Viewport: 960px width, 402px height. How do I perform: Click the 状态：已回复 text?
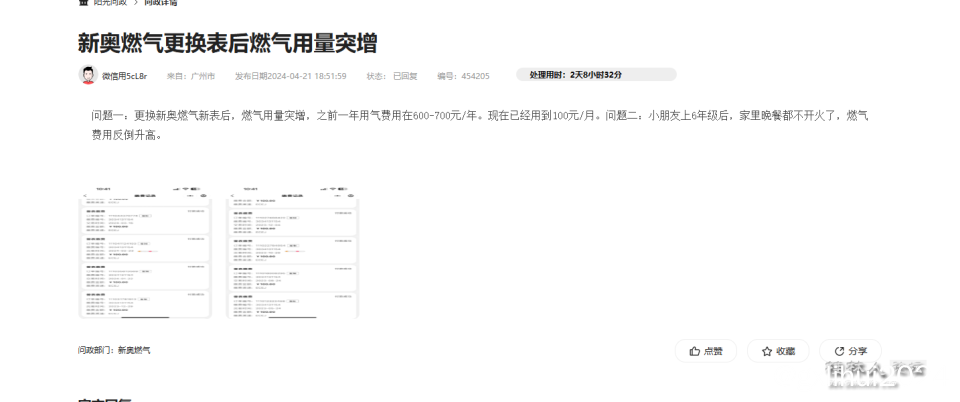click(392, 76)
